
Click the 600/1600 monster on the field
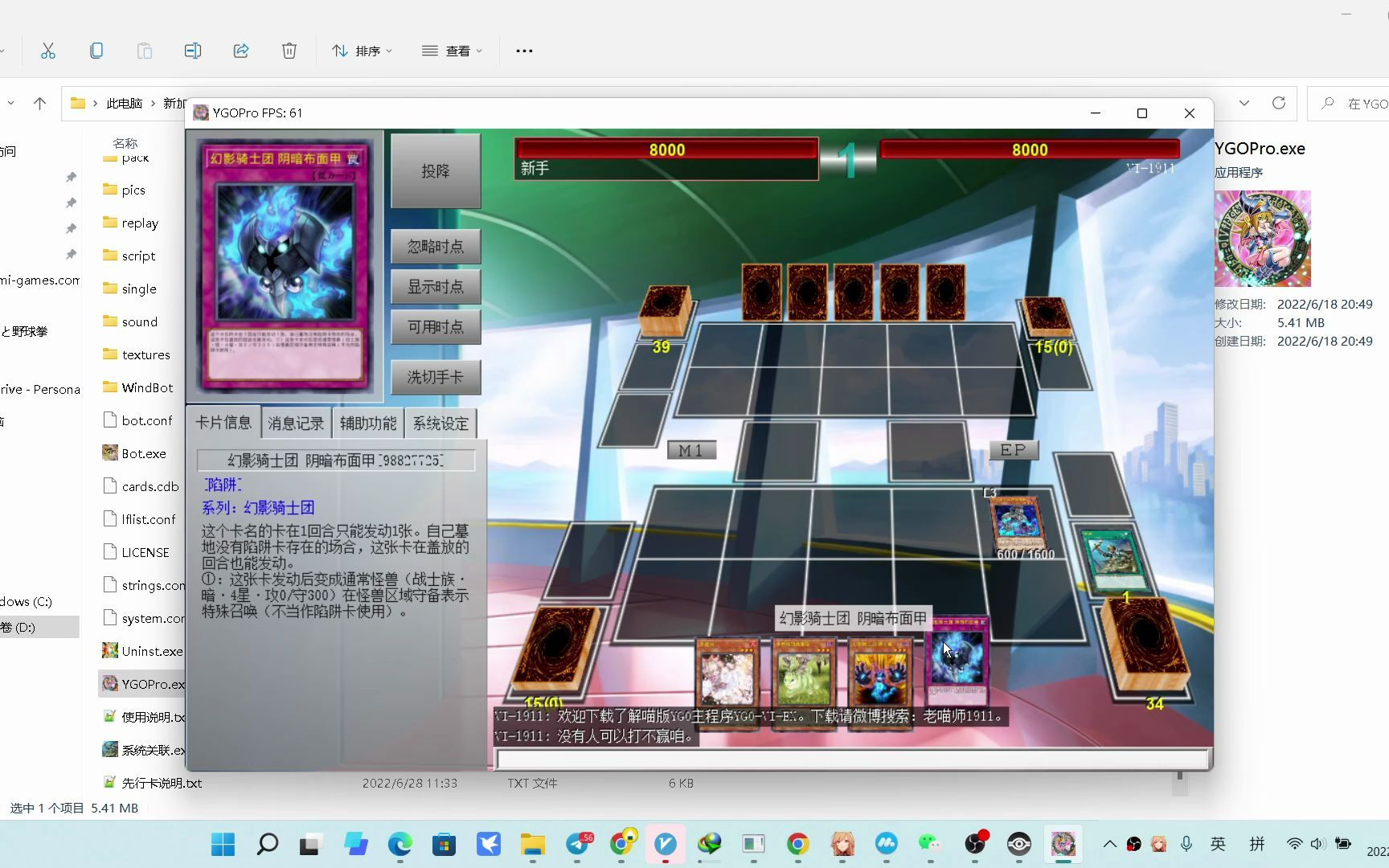pyautogui.click(x=1017, y=524)
